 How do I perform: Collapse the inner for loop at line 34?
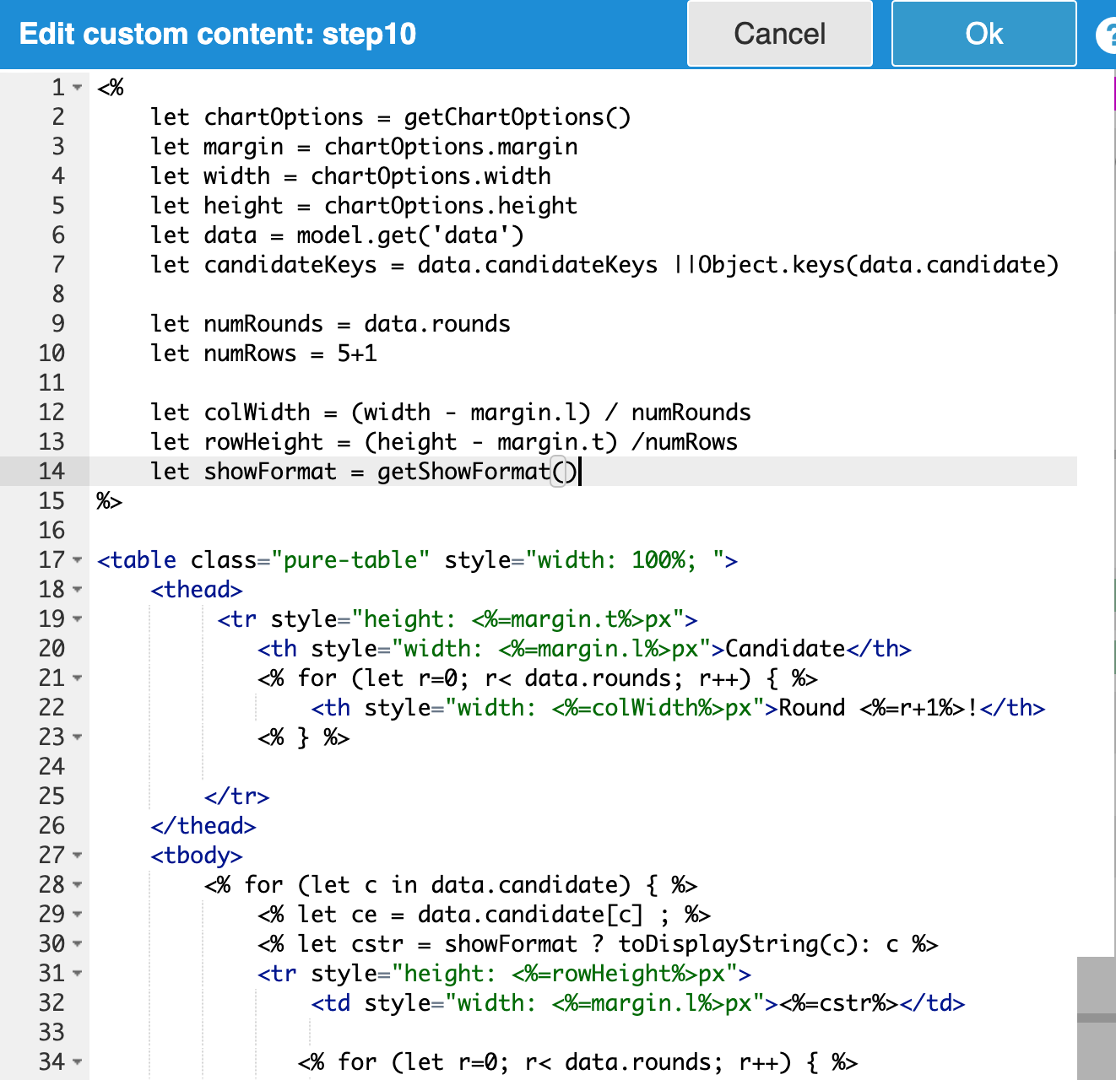[78, 1062]
